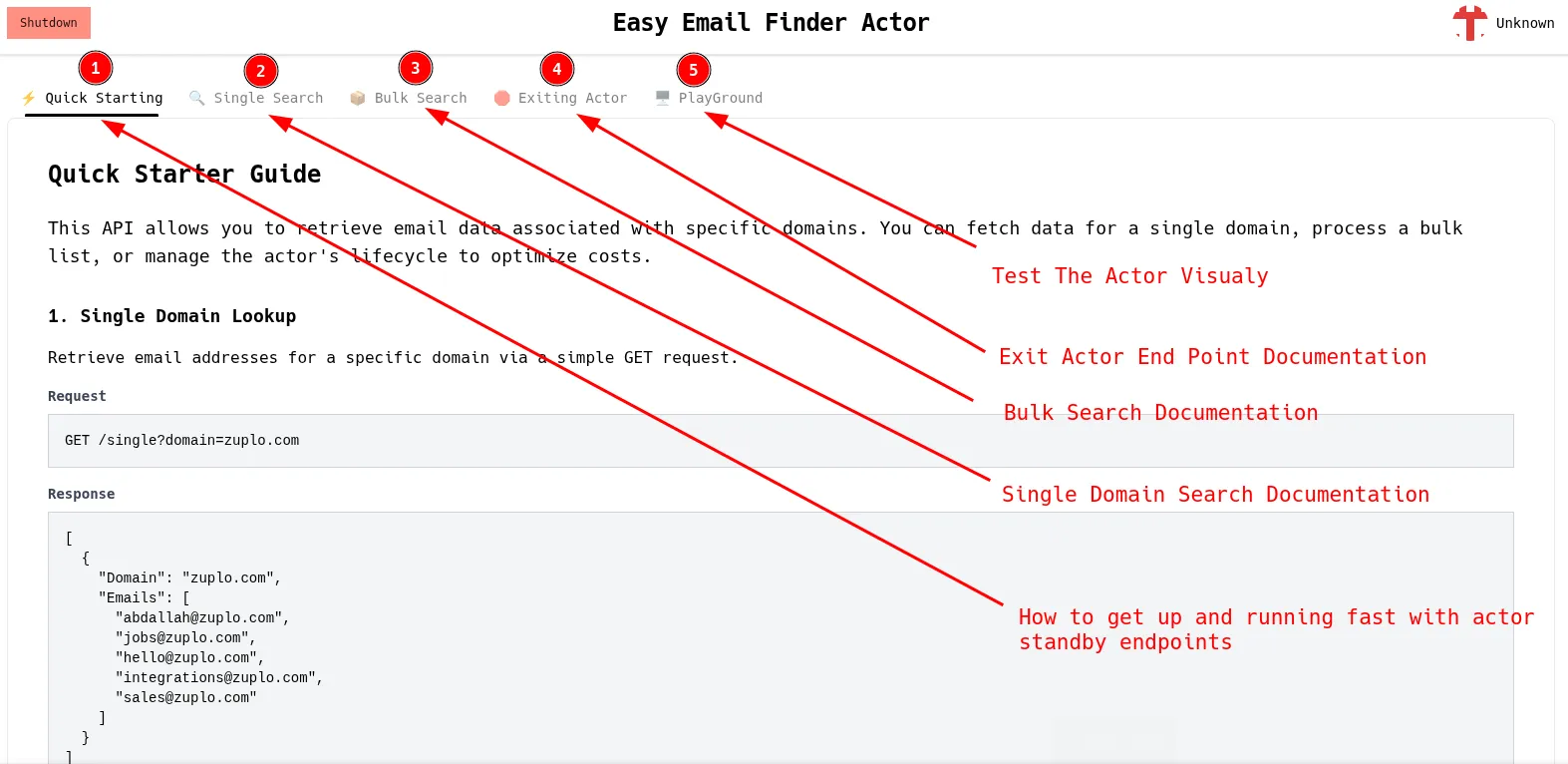Click numbered badge 5 above PlayGround

tap(693, 68)
